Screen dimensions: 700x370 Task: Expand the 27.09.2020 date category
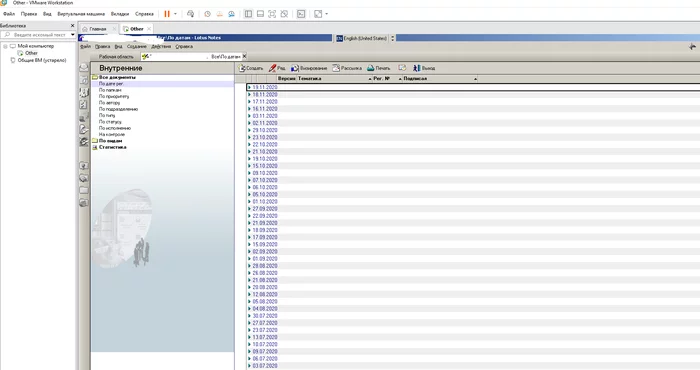tap(249, 208)
